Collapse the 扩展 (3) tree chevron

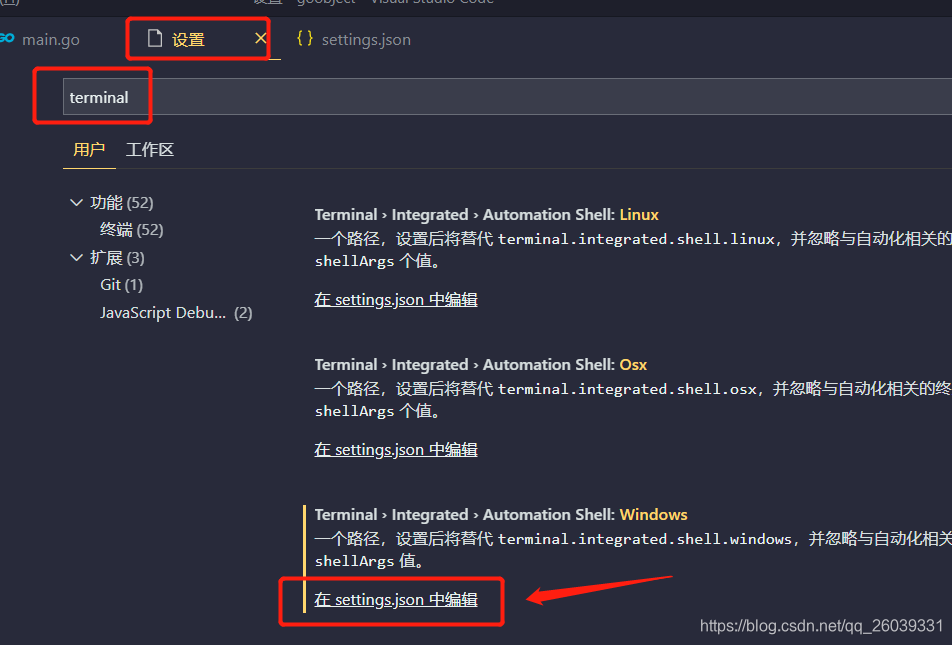(76, 258)
